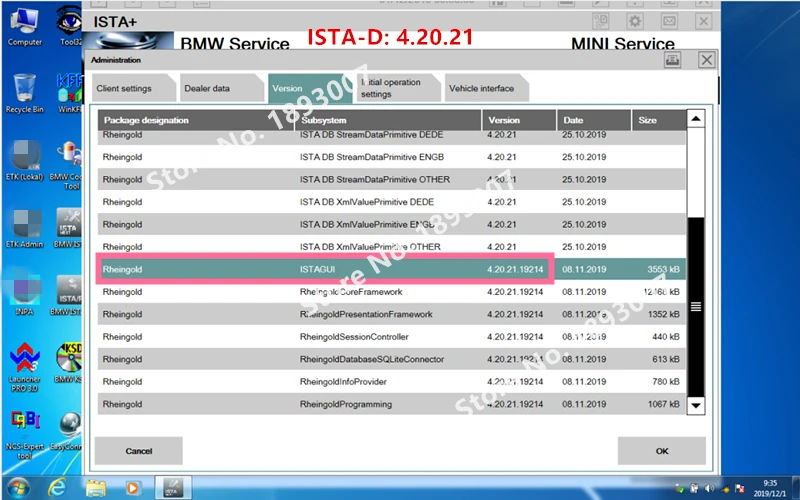Open Windows Explorer folder in taskbar
The width and height of the screenshot is (800, 500).
[x=95, y=488]
